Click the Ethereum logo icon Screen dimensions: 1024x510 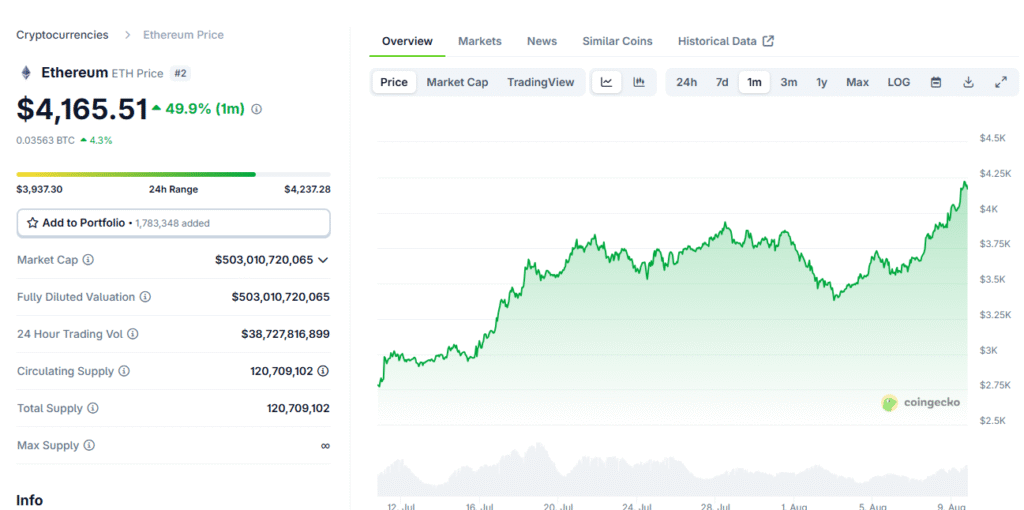pyautogui.click(x=26, y=72)
